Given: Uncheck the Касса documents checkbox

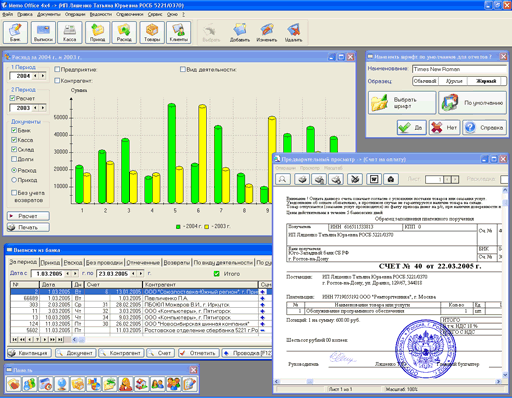Looking at the screenshot, I should coord(14,140).
